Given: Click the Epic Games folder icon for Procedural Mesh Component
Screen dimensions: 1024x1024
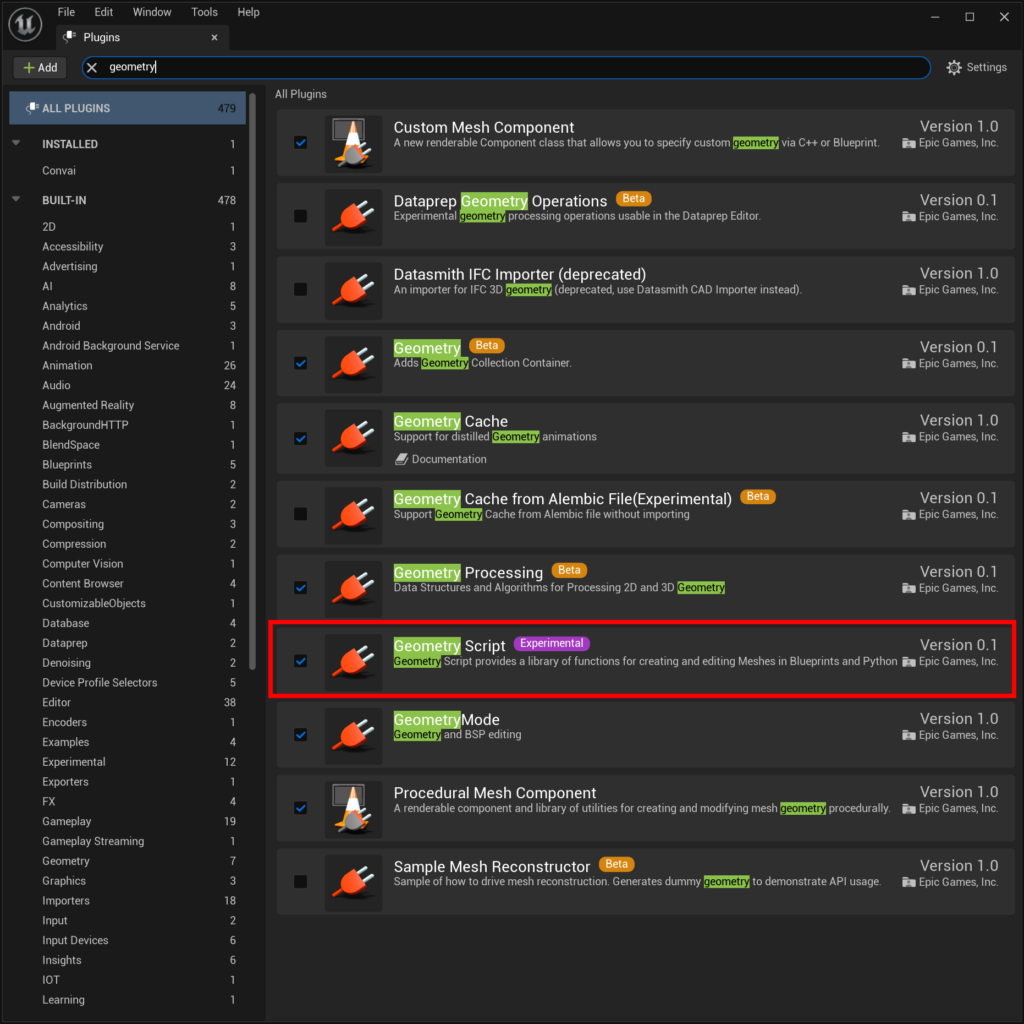Looking at the screenshot, I should tap(908, 808).
